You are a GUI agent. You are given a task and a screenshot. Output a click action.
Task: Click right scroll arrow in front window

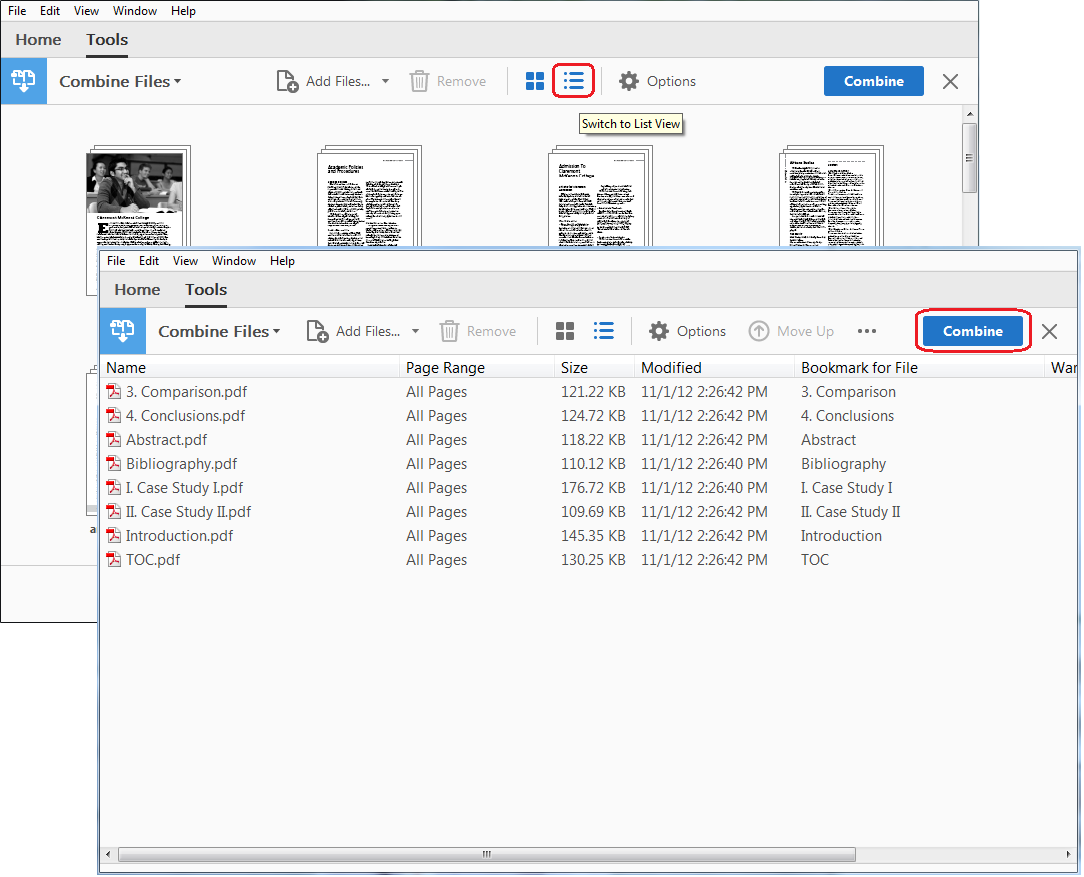pyautogui.click(x=1069, y=855)
